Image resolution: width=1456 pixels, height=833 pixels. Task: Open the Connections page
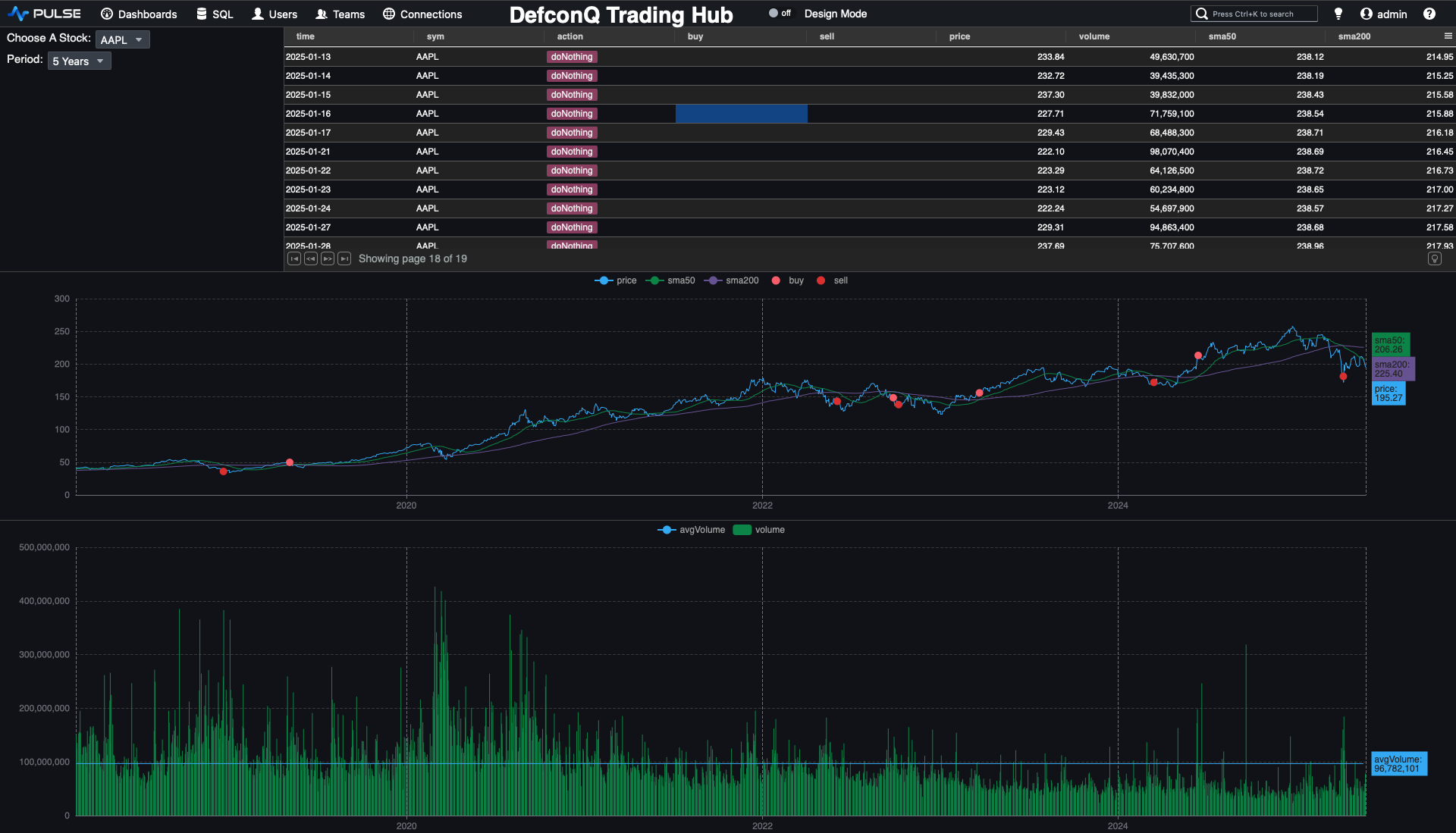tap(422, 14)
